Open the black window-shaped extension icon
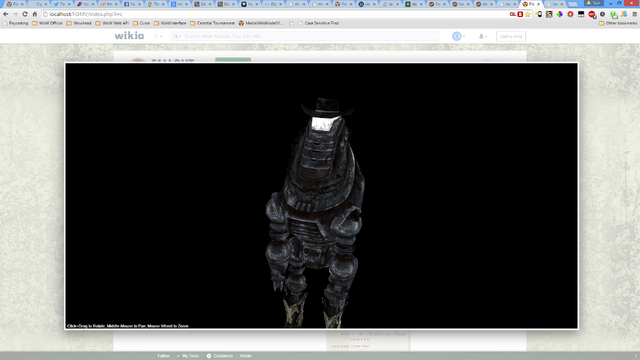The image size is (640, 360). pos(581,14)
